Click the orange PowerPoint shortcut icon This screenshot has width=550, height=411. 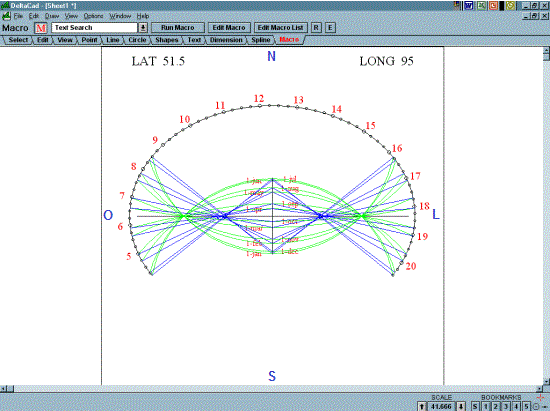click(493, 6)
